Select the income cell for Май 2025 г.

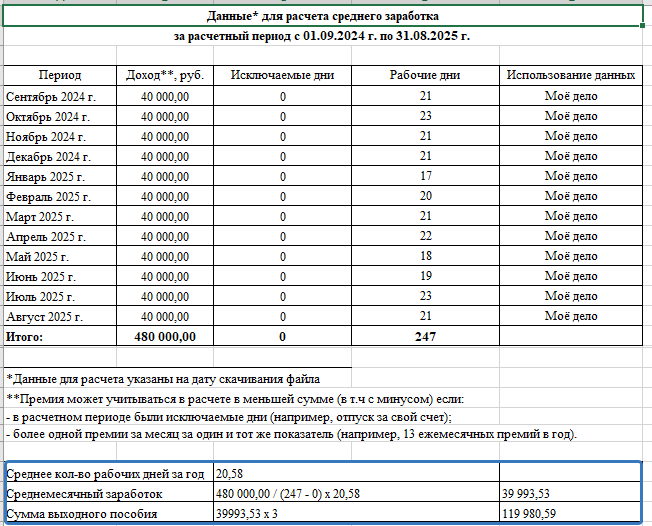coord(165,256)
